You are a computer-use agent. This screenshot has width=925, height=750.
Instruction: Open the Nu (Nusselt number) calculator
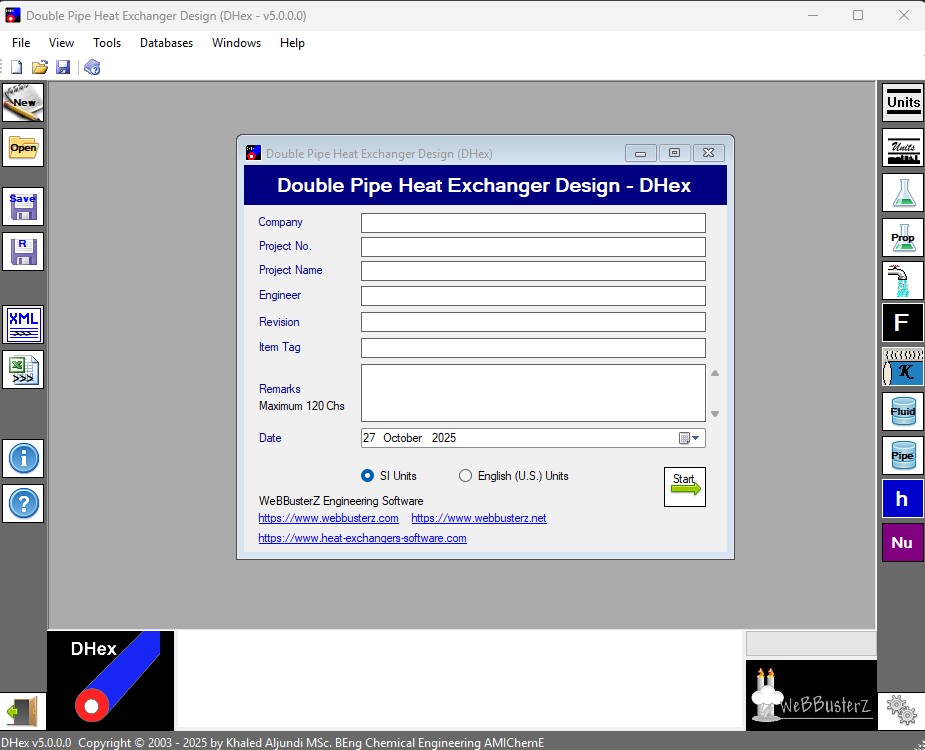(x=902, y=542)
